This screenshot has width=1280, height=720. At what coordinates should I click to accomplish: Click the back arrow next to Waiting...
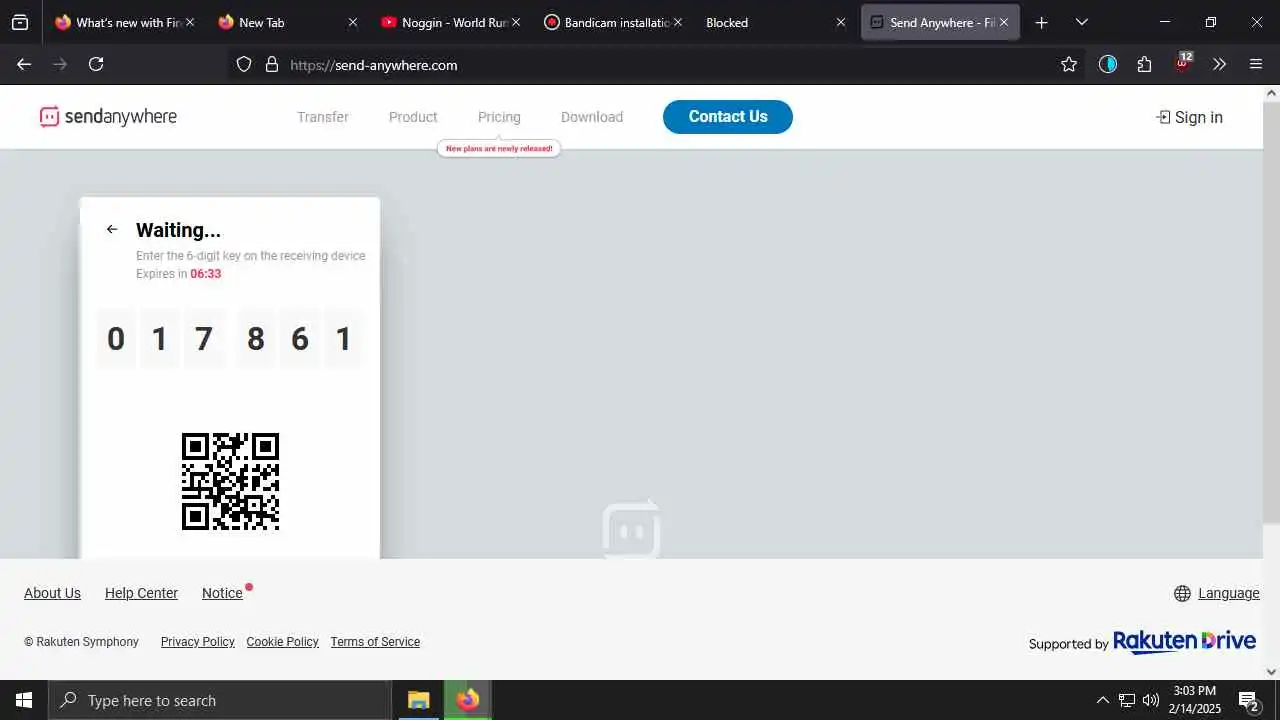[x=112, y=229]
